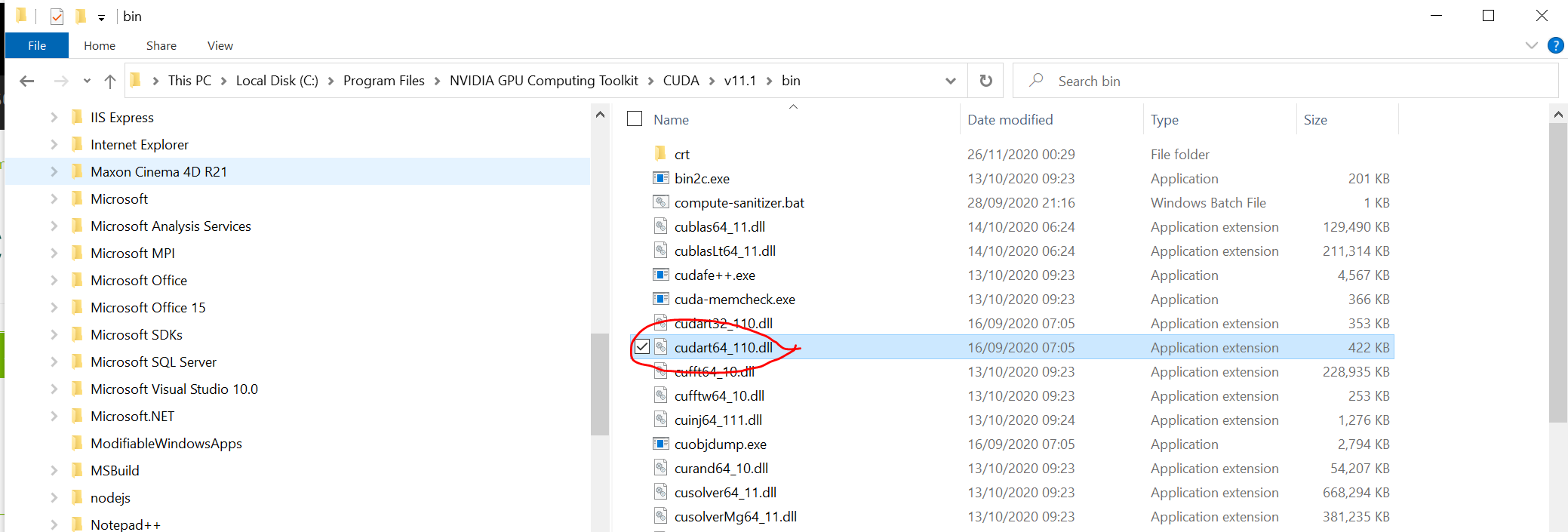1568x532 pixels.
Task: Click the IIS Express folder icon
Action: pyautogui.click(x=77, y=117)
